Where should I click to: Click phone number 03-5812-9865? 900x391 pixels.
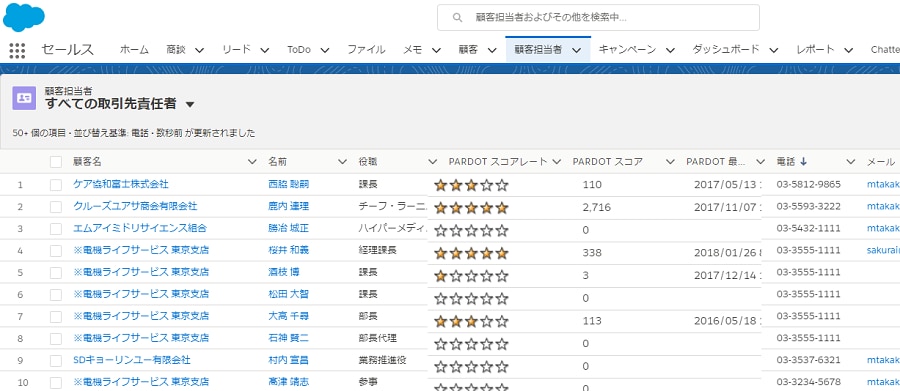click(808, 184)
